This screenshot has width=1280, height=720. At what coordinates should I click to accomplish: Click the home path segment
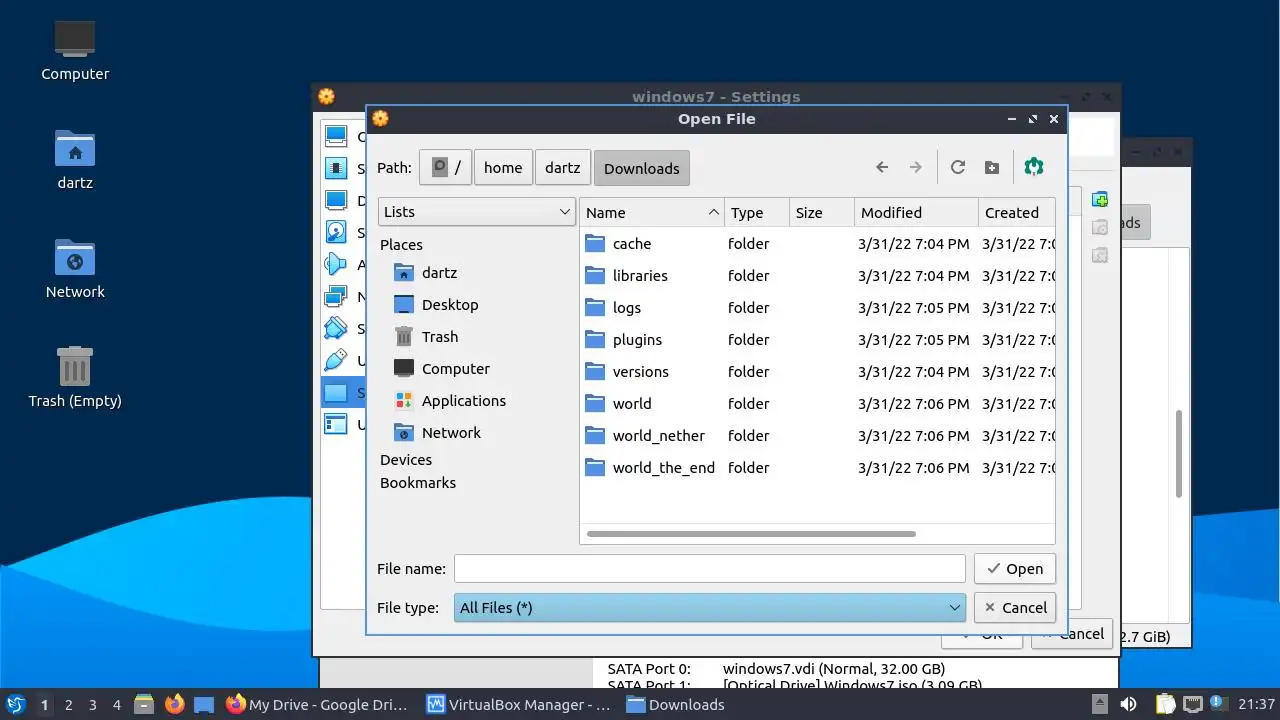(x=503, y=168)
